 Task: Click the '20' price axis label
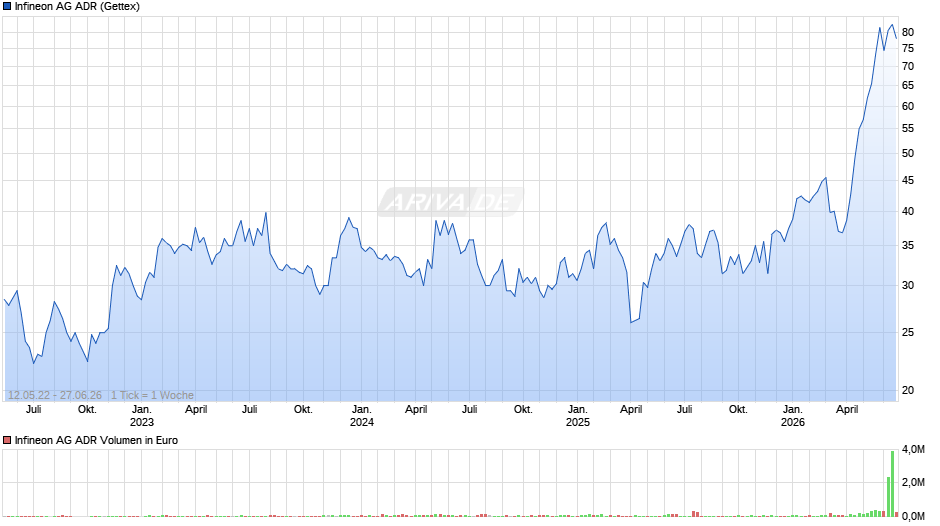coord(908,390)
